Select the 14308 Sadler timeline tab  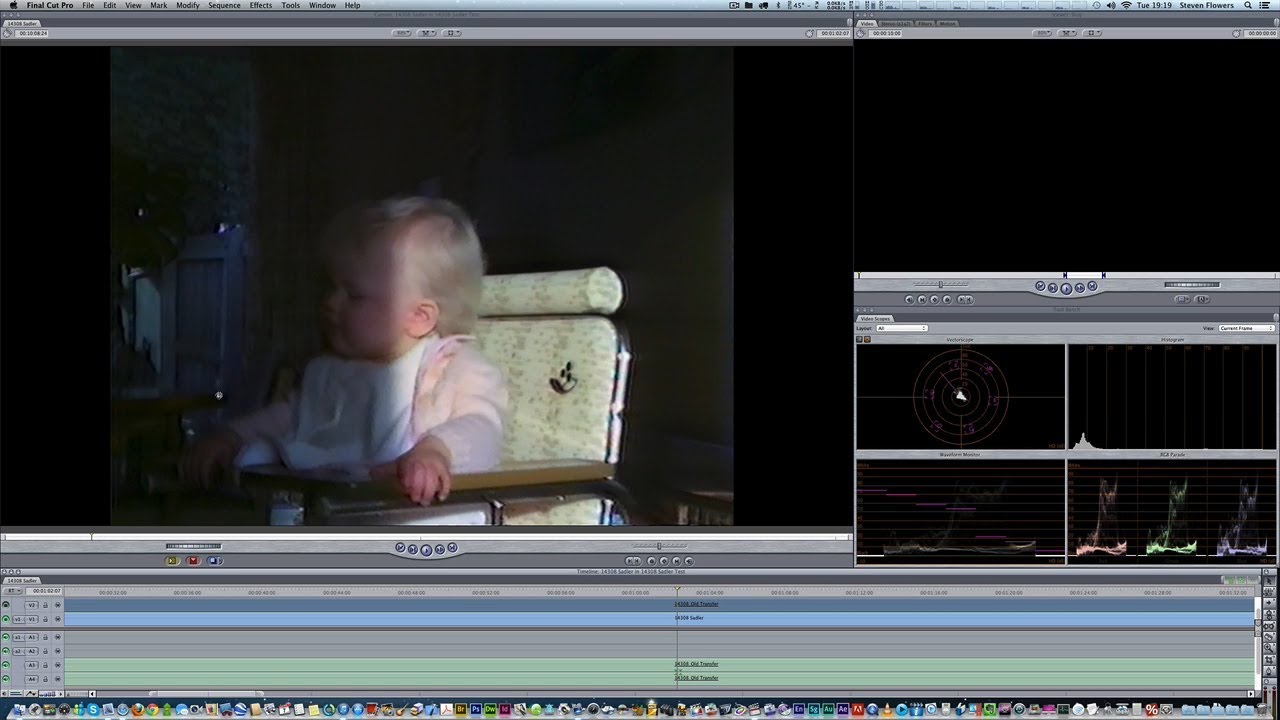(22, 580)
